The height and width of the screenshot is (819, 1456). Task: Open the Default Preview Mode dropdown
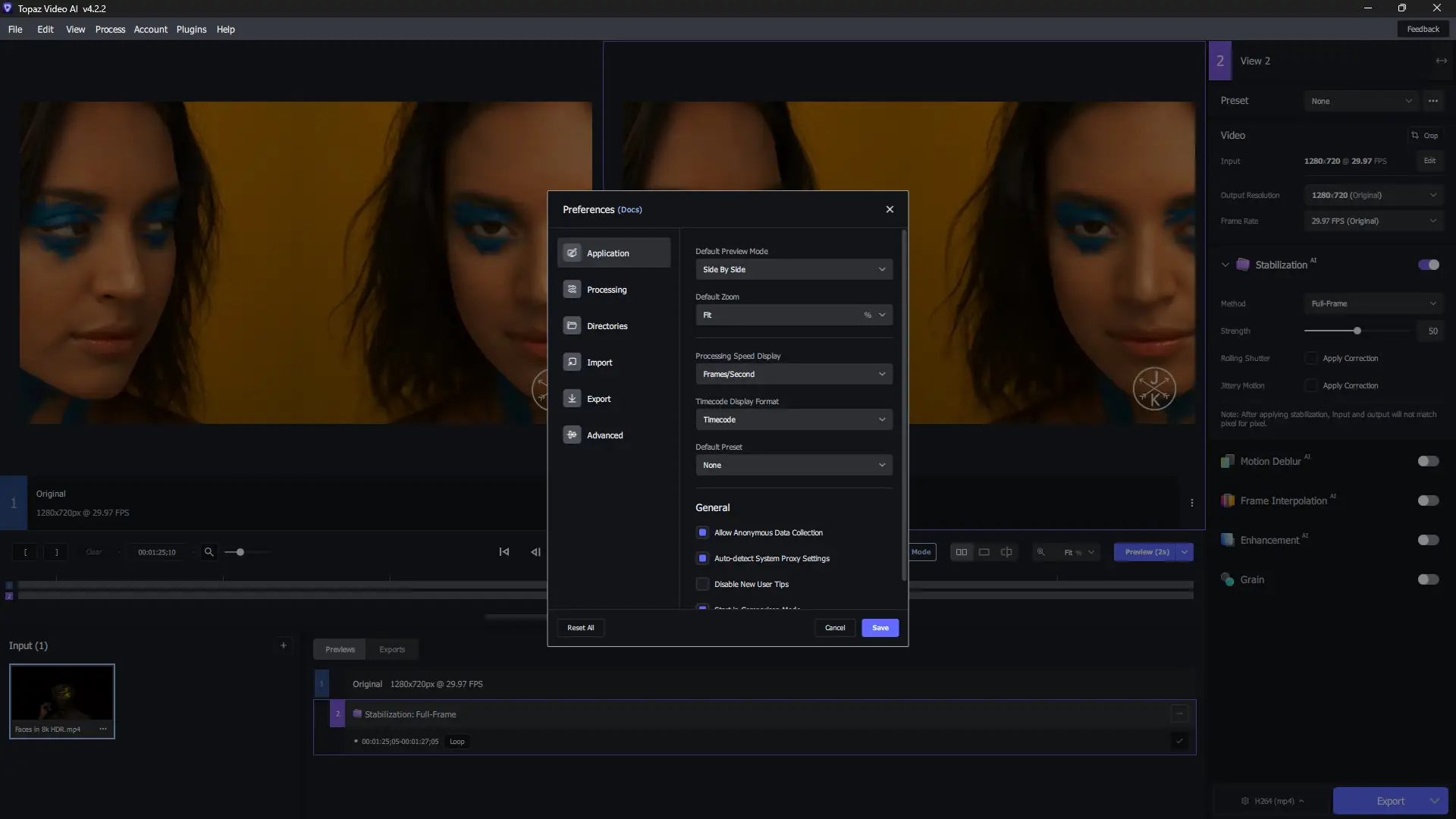pos(793,269)
